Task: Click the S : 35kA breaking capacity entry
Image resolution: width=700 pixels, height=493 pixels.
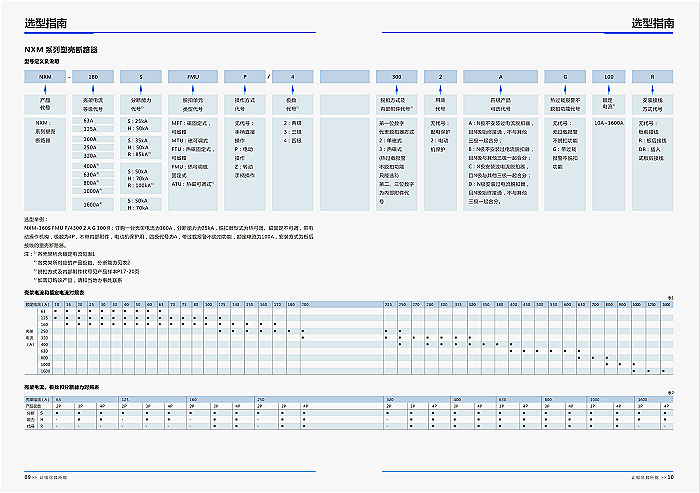Action: click(138, 140)
